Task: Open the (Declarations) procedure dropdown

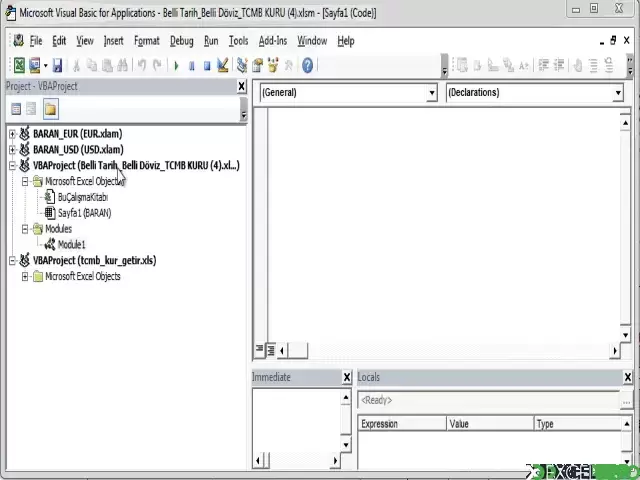Action: (618, 93)
